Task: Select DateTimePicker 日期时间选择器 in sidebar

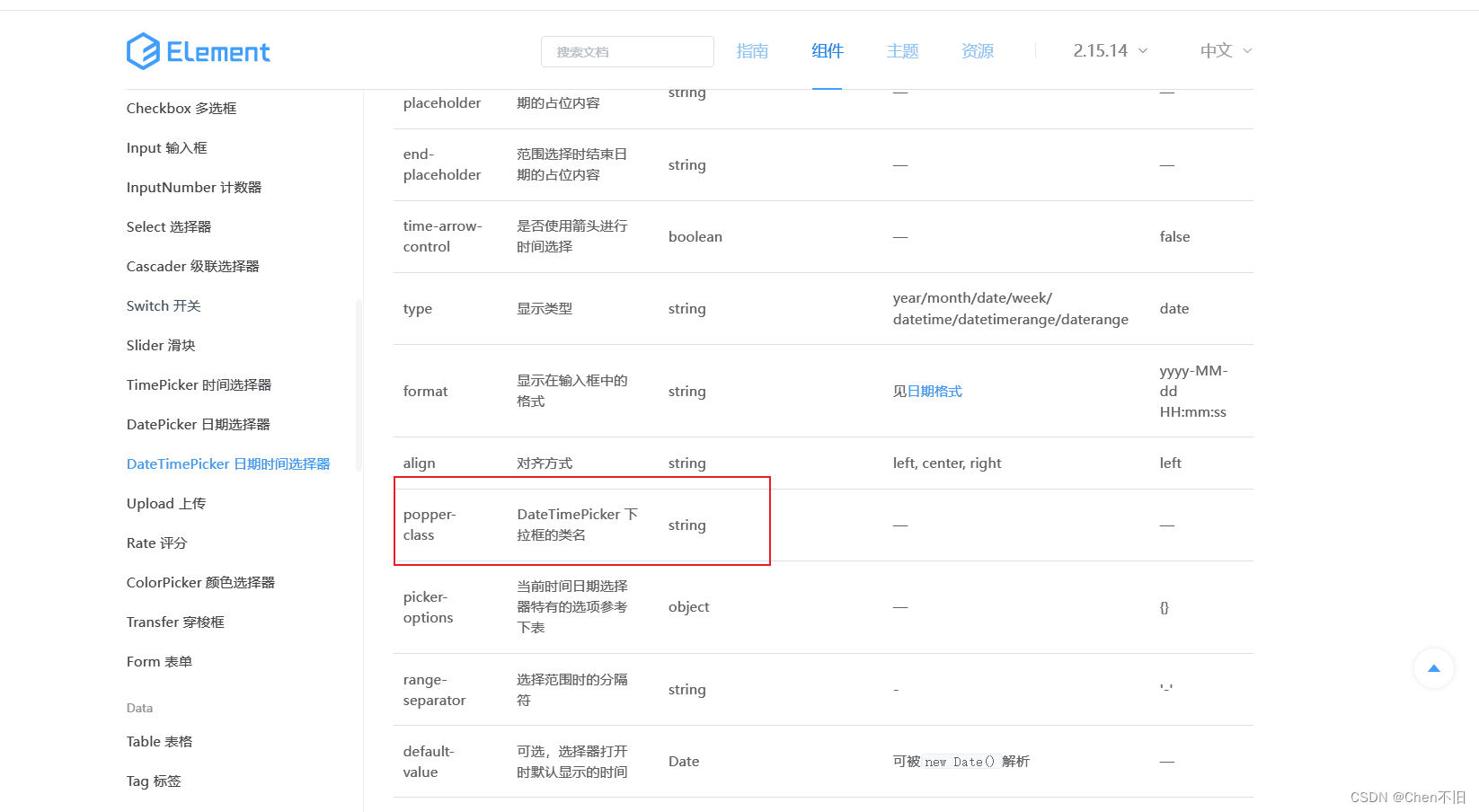Action: click(x=228, y=463)
